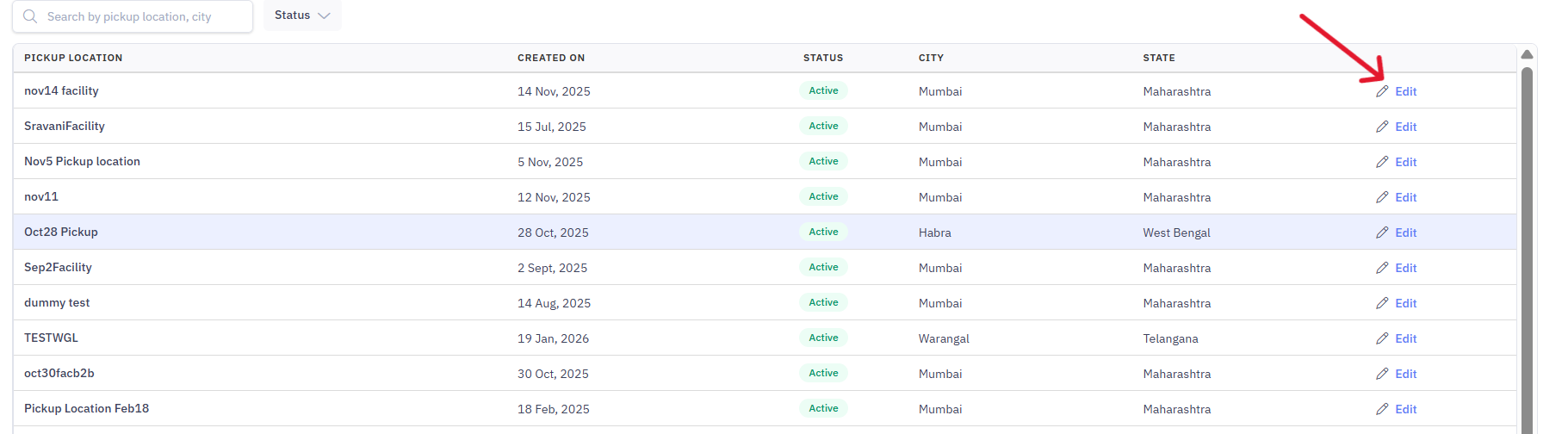Focus the pickup location search field
Viewport: 1568px width, 434px height.
click(133, 16)
